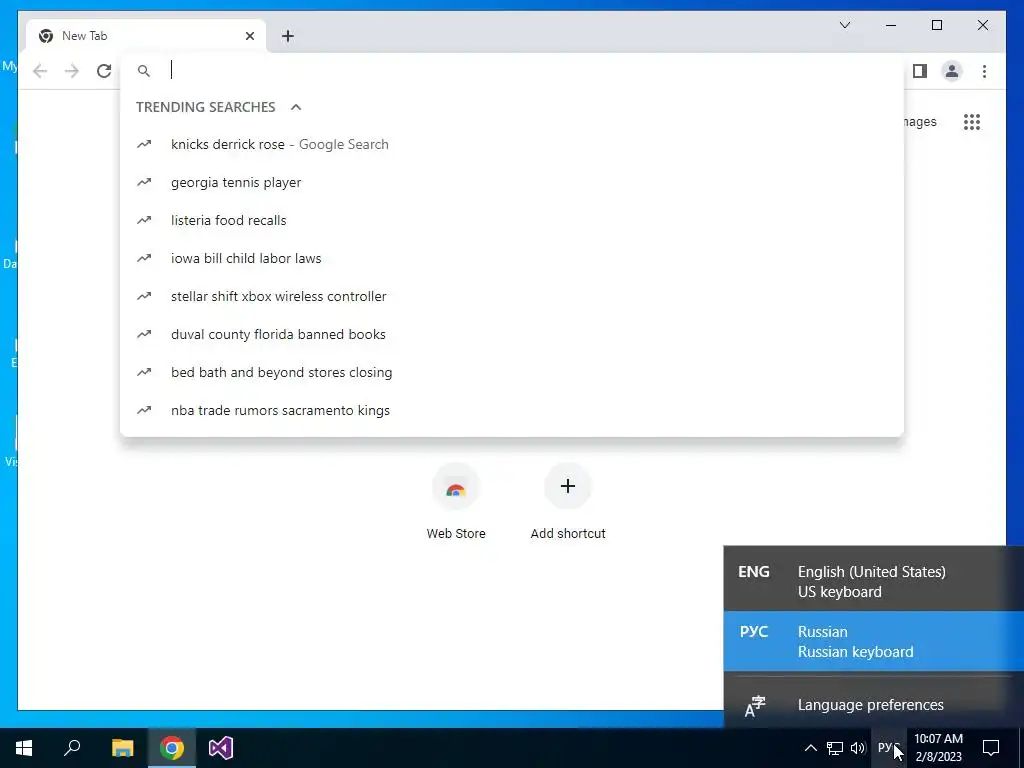Select georgia tennis player suggestion

(512, 182)
